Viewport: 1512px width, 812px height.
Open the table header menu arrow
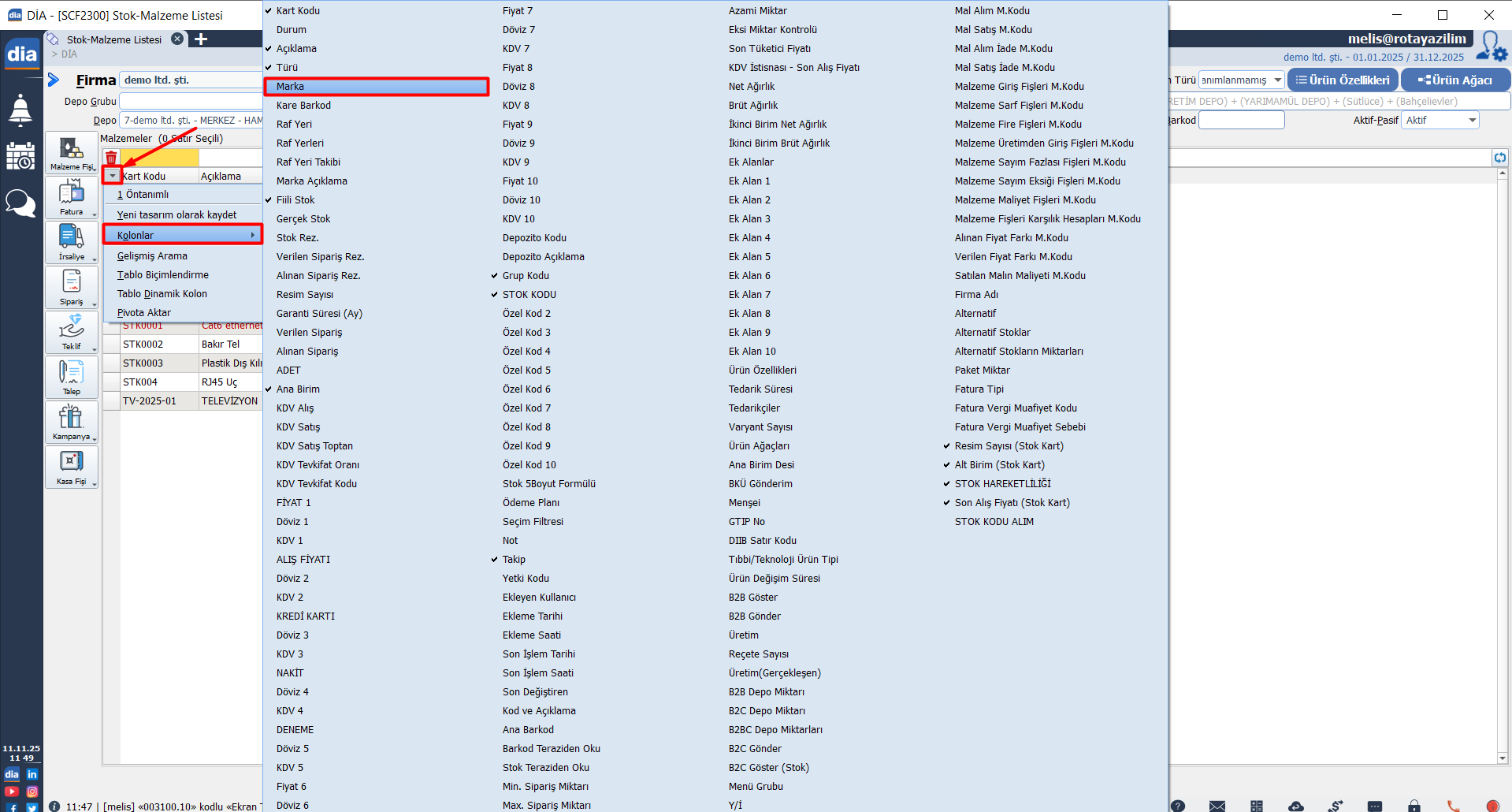pos(113,176)
